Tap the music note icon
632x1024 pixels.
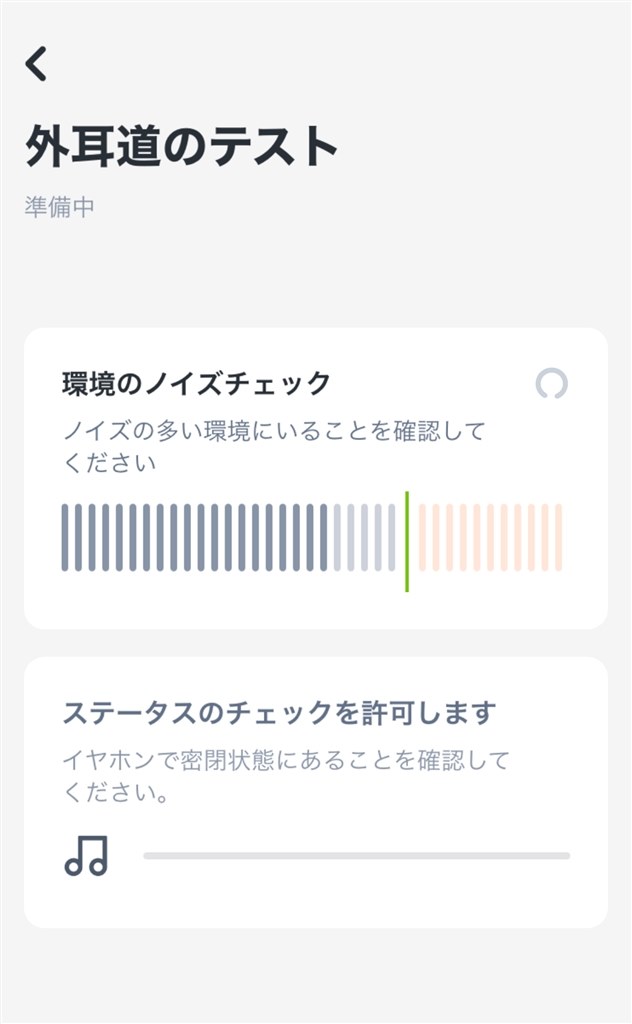(x=86, y=856)
